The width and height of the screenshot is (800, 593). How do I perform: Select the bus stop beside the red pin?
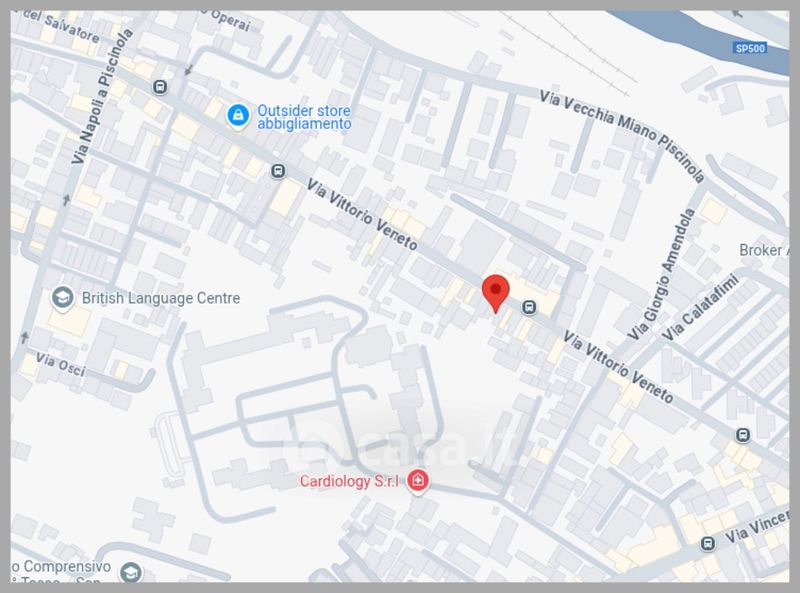click(529, 307)
